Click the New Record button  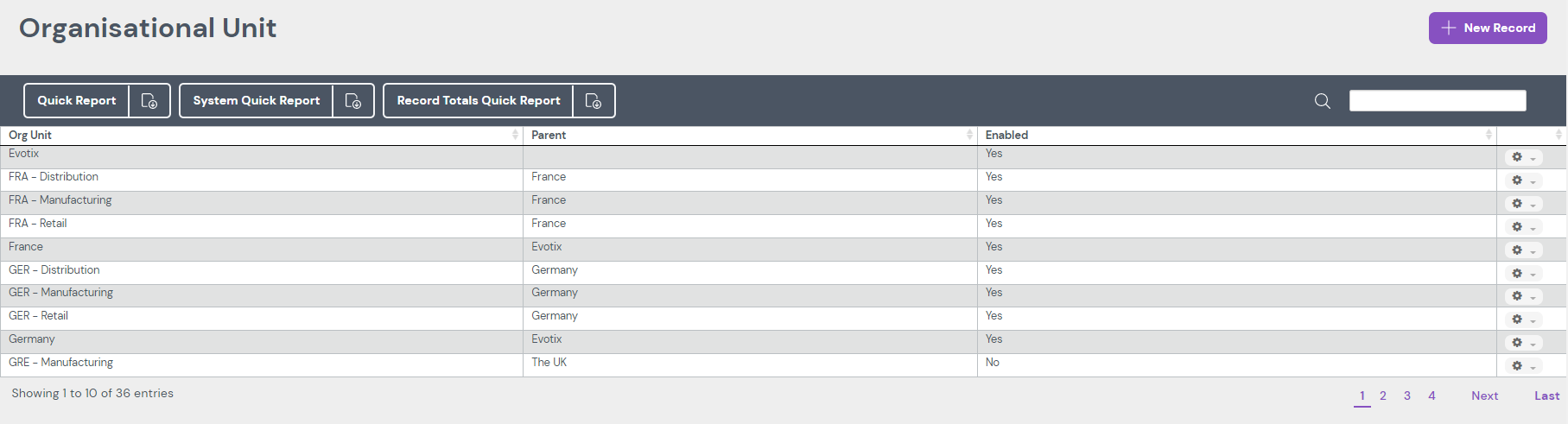(1487, 28)
